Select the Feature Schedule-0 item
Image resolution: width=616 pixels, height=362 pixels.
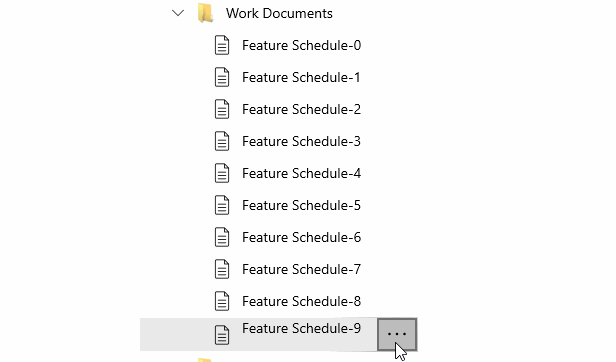(301, 45)
